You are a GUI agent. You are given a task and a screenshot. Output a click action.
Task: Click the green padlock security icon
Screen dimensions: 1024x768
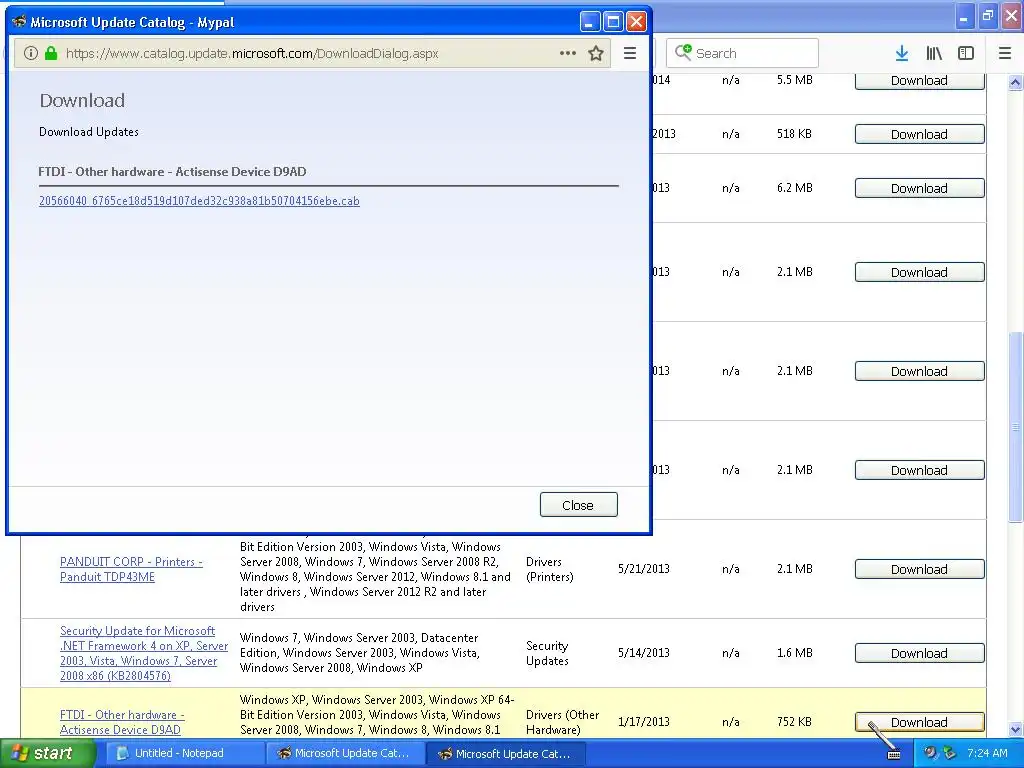pos(51,54)
